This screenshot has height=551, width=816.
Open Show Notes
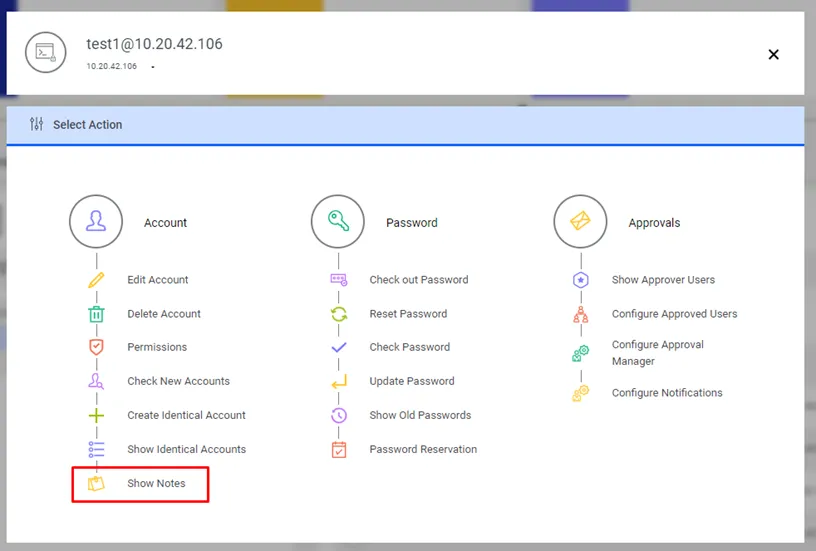tap(156, 483)
